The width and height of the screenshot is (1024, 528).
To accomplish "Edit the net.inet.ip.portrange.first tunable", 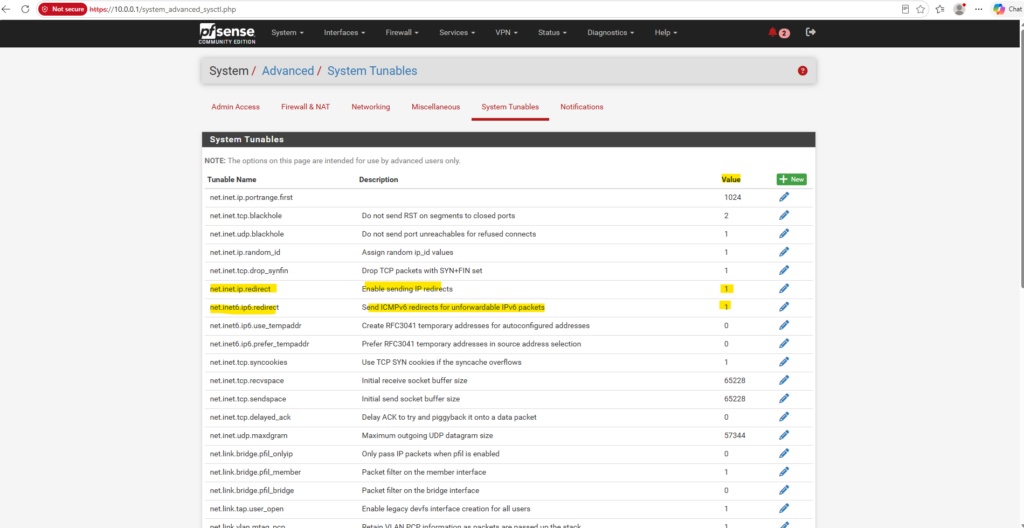I will [x=784, y=197].
